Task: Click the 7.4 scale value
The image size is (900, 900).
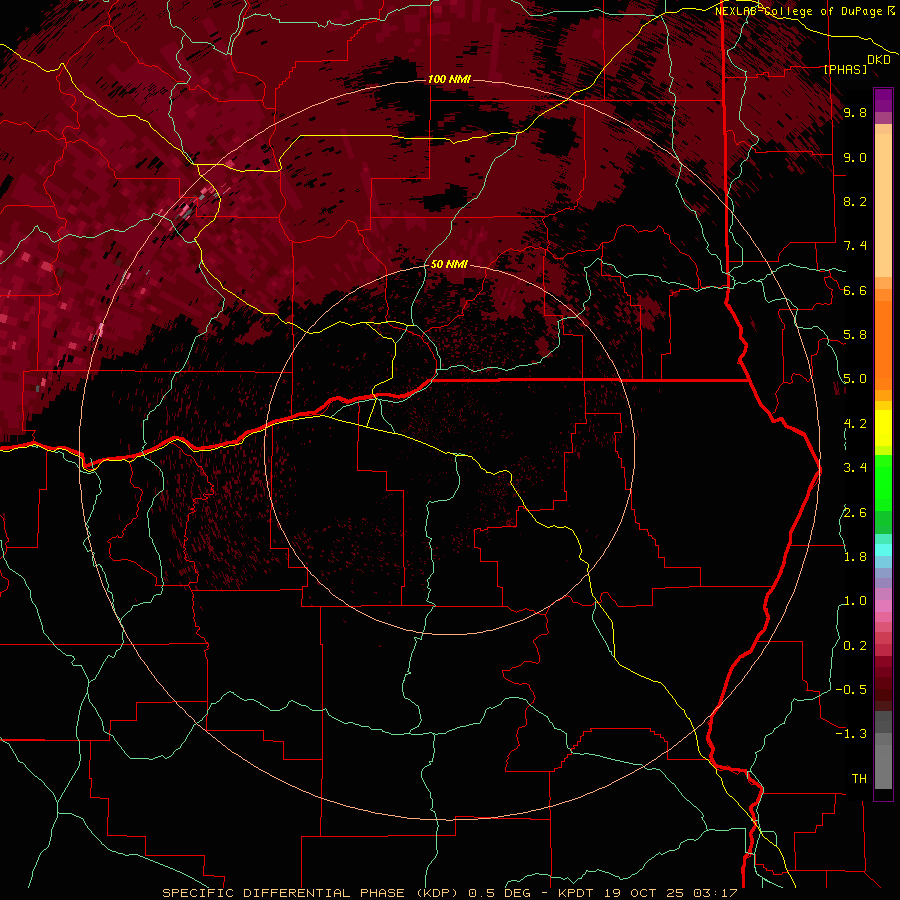Action: click(855, 246)
